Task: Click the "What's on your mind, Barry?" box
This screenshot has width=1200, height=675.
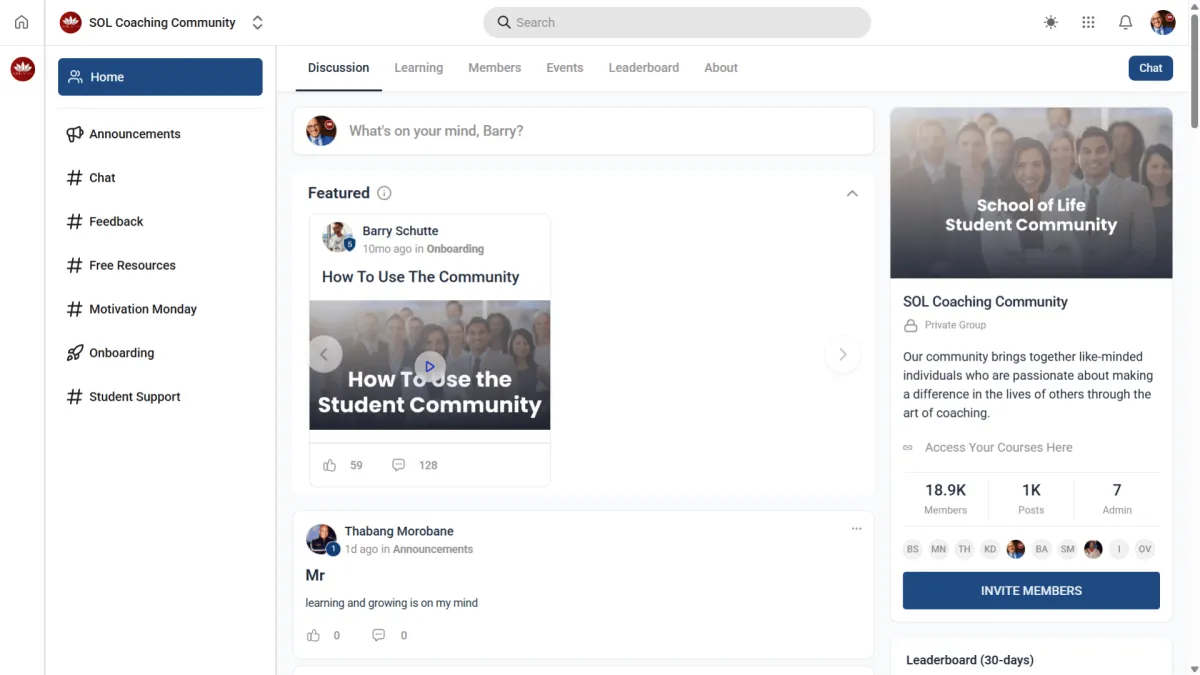Action: point(583,131)
